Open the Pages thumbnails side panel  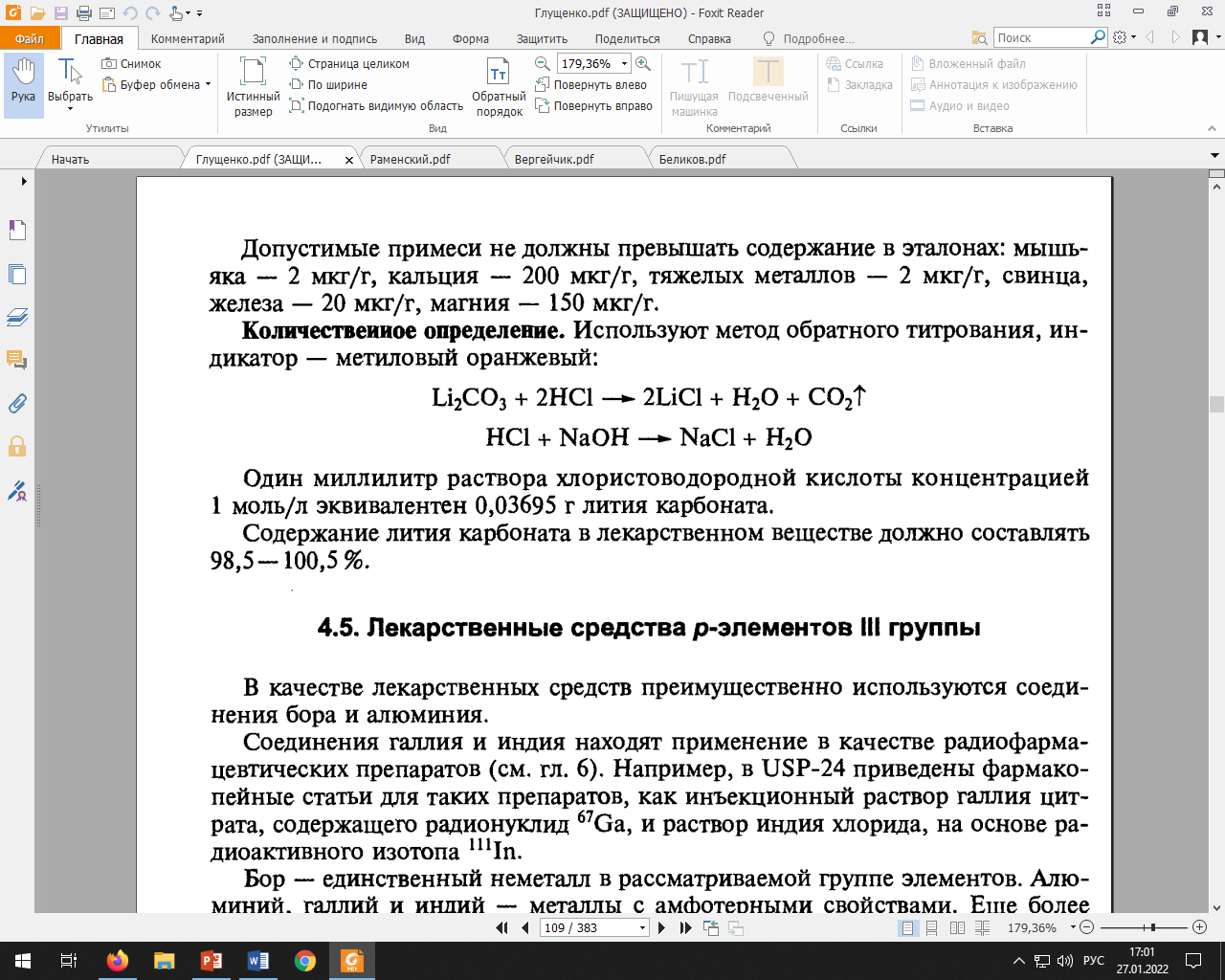(x=17, y=274)
